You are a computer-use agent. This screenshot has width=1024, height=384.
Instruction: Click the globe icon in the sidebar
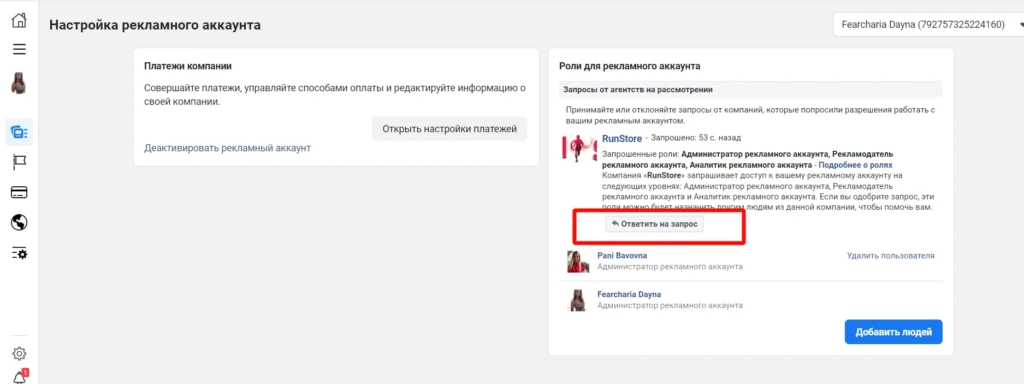tap(20, 223)
